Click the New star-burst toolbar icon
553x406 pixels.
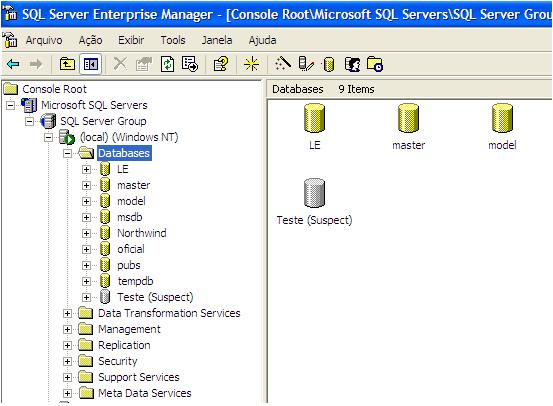[x=251, y=64]
